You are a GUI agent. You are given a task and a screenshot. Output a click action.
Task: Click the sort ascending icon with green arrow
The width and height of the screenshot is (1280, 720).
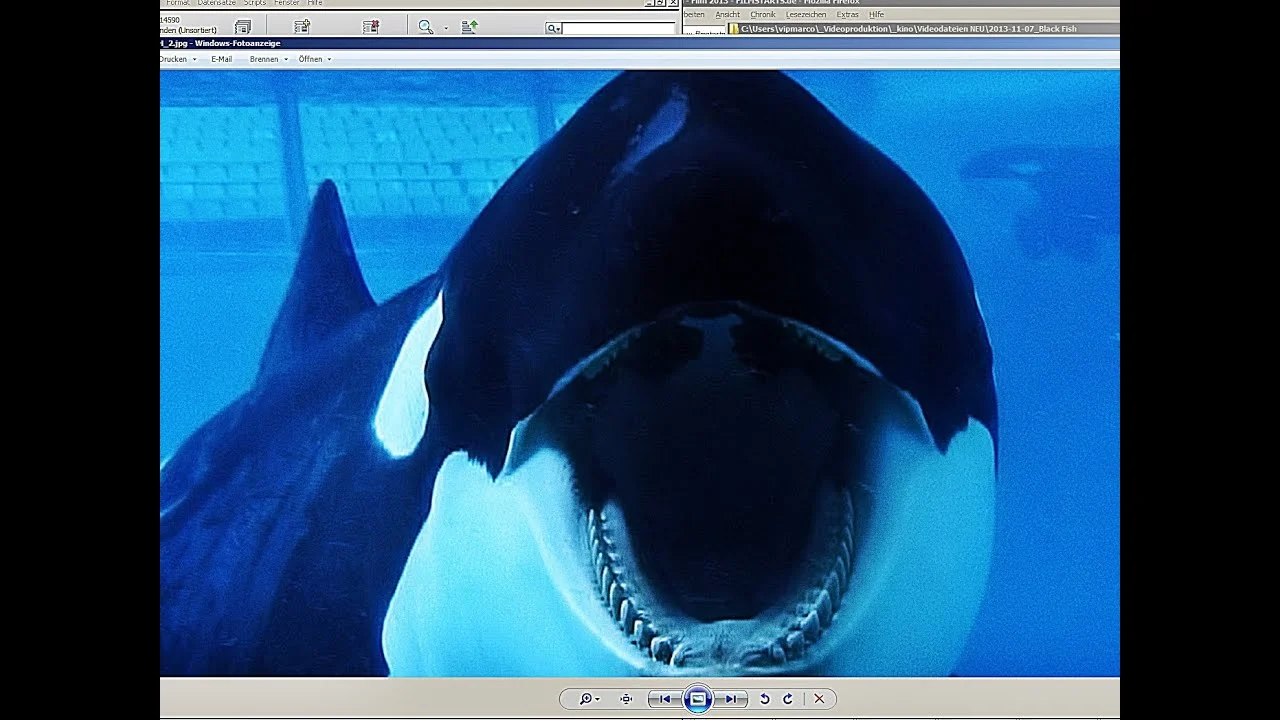469,27
